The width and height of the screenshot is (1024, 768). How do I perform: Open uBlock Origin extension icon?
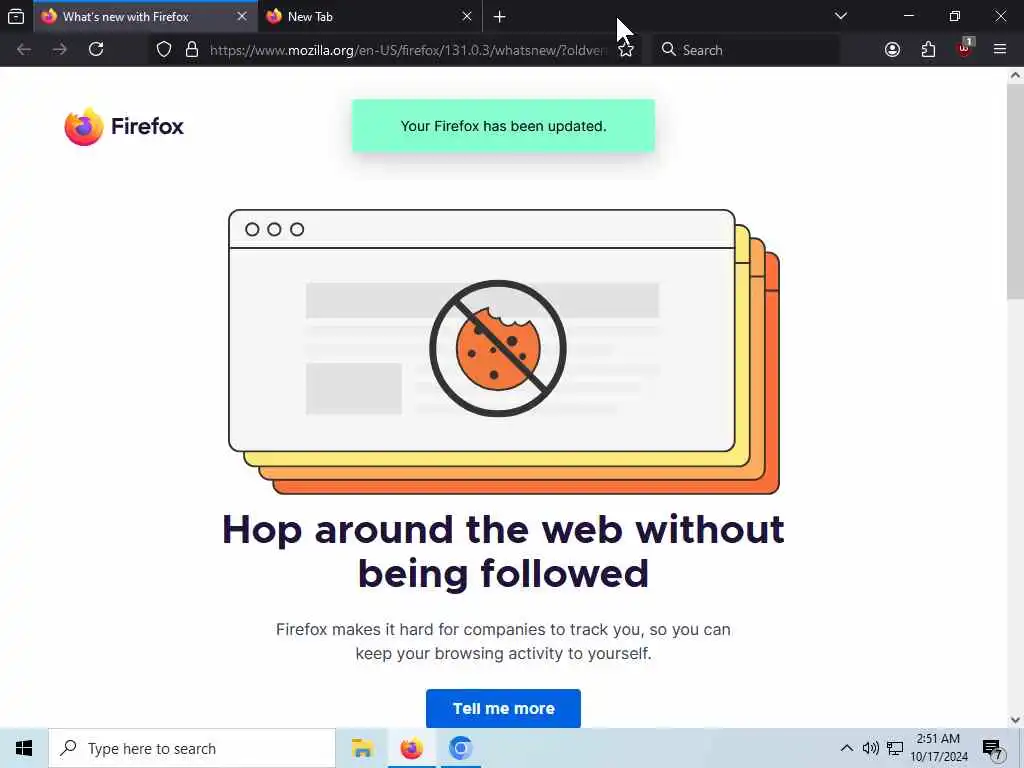965,48
